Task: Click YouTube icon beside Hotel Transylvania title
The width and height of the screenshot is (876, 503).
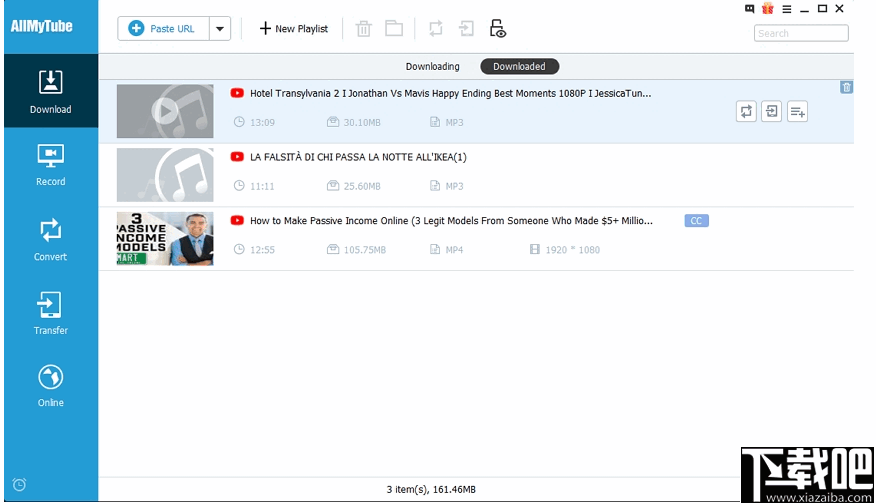Action: (x=237, y=93)
